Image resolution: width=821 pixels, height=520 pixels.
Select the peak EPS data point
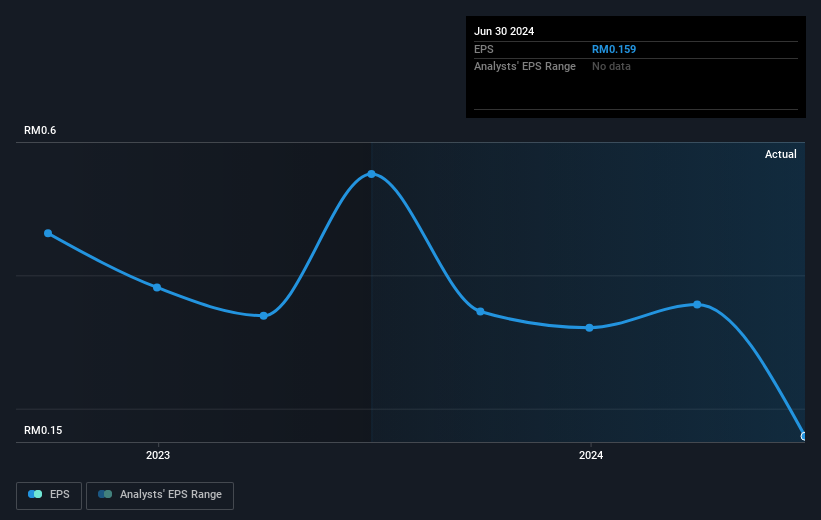[371, 174]
